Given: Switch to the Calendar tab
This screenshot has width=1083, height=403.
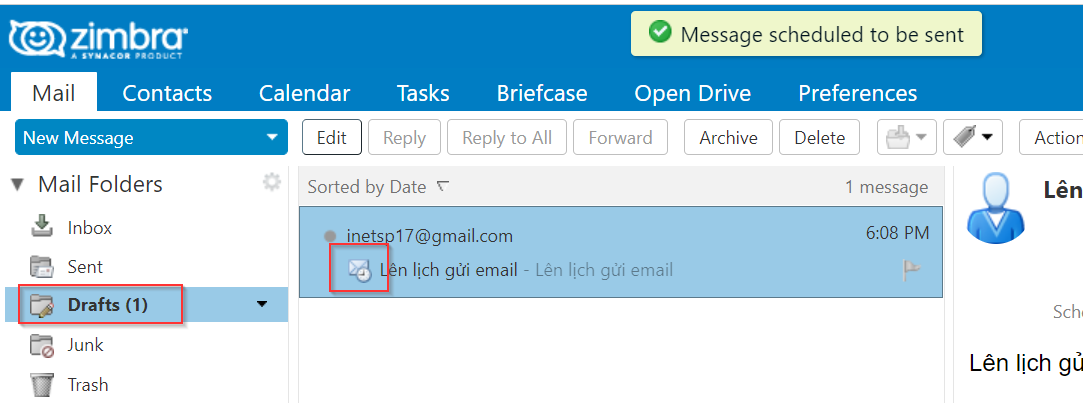Looking at the screenshot, I should click(305, 93).
